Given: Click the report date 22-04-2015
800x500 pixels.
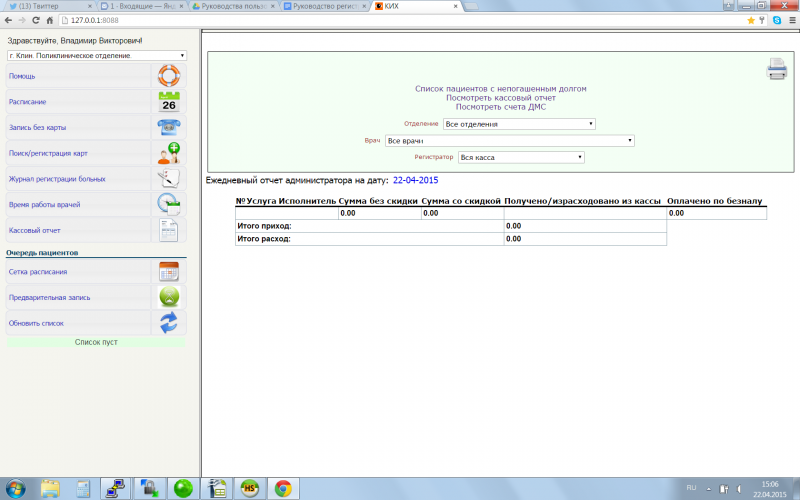Looking at the screenshot, I should pyautogui.click(x=415, y=181).
